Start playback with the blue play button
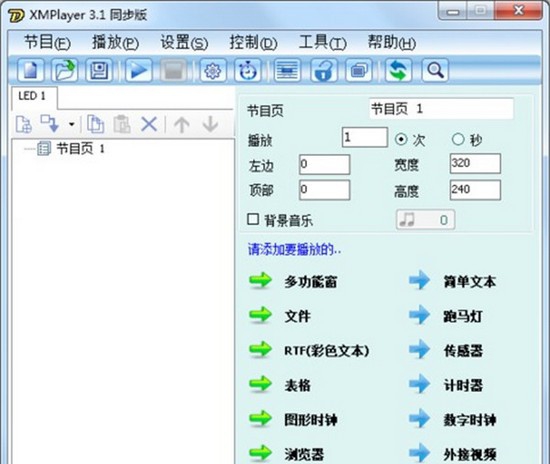 139,70
